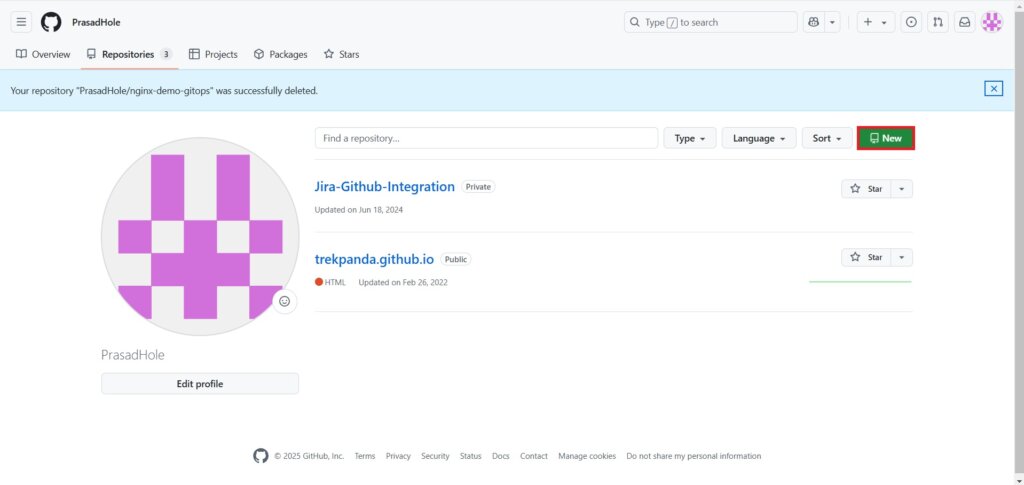Click the activity graph of trekpanda.github.io
Viewport: 1024px width, 485px height.
[x=860, y=281]
